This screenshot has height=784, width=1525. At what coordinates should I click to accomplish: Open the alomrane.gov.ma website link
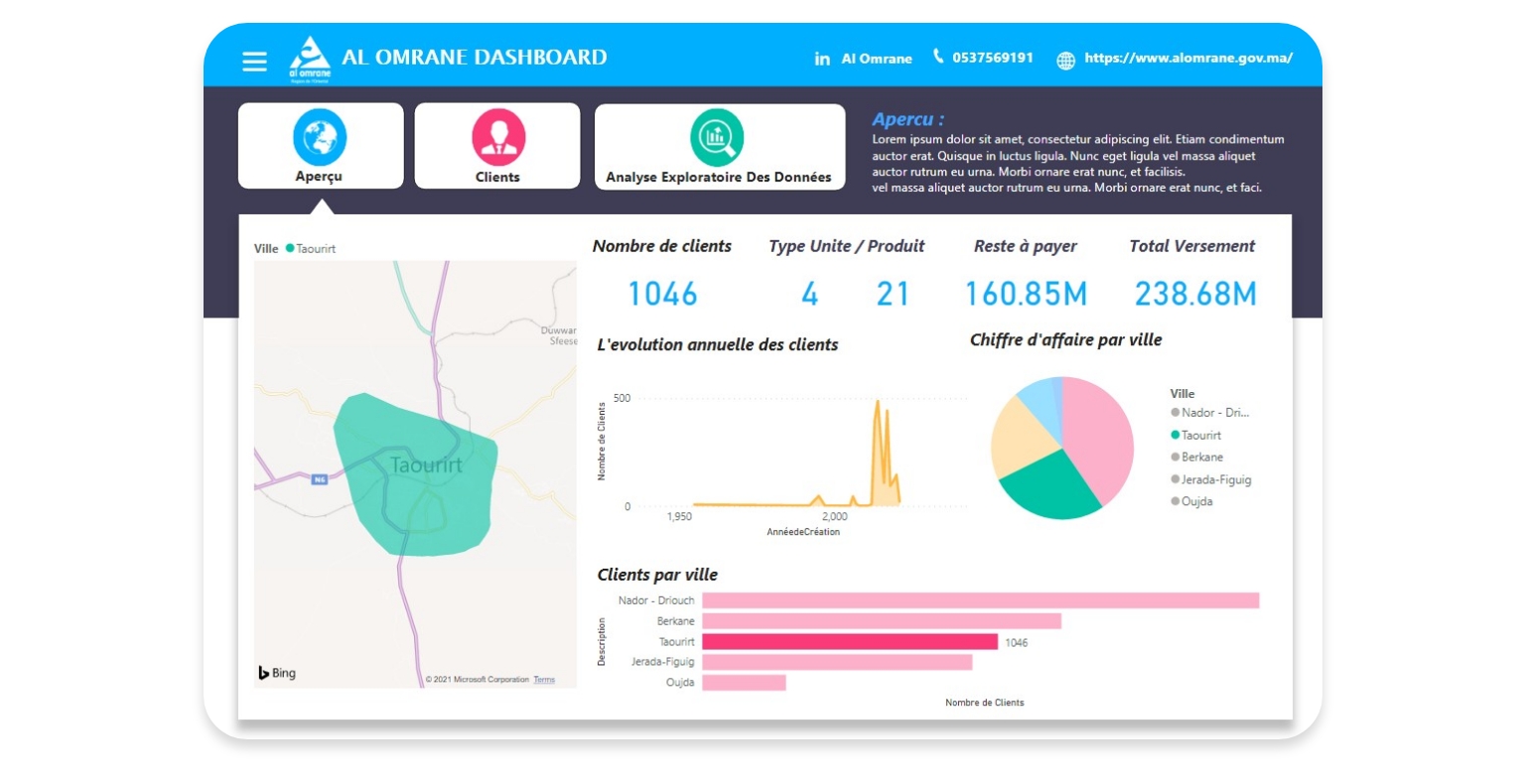pyautogui.click(x=1188, y=58)
